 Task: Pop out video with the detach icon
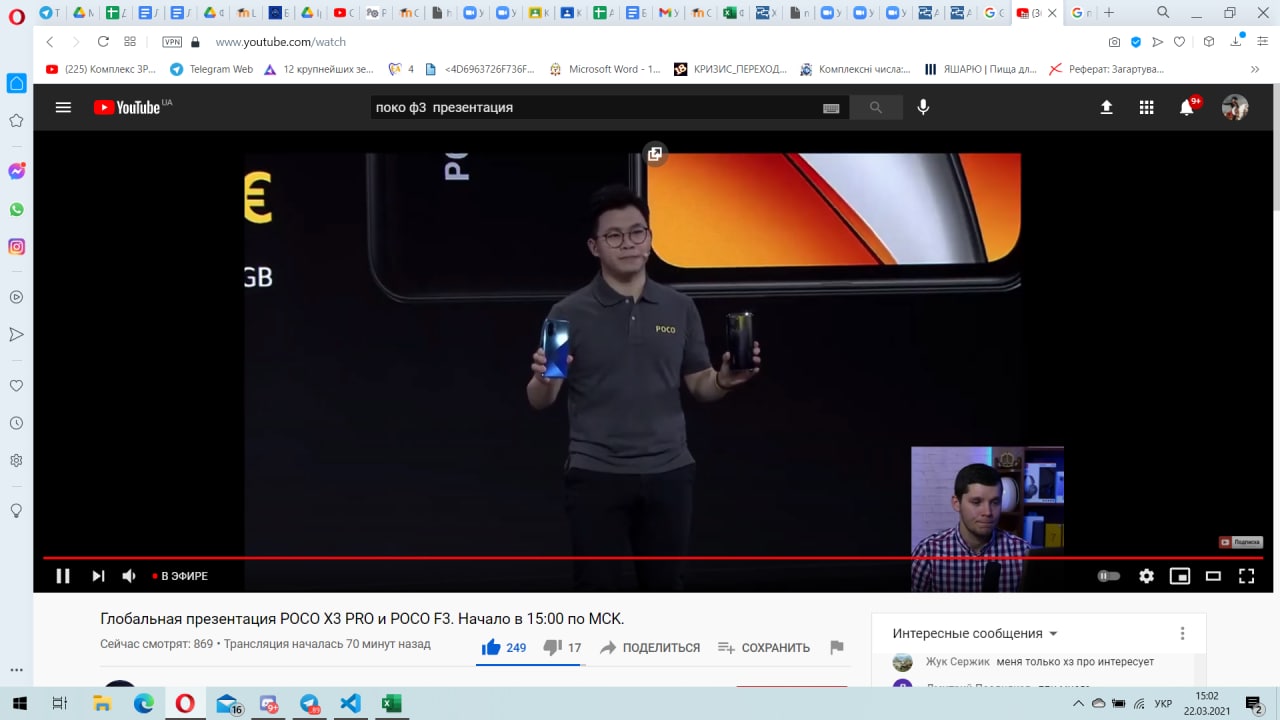[x=655, y=154]
